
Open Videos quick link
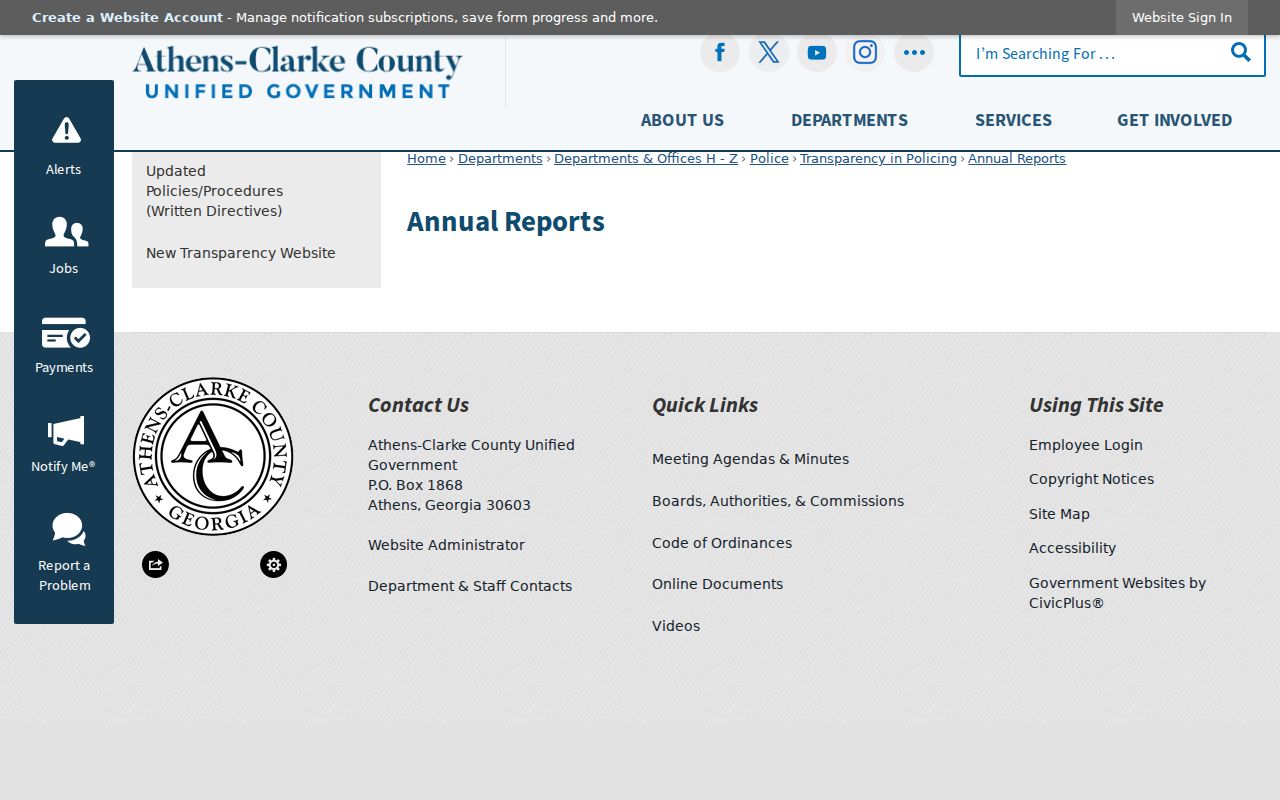point(676,626)
